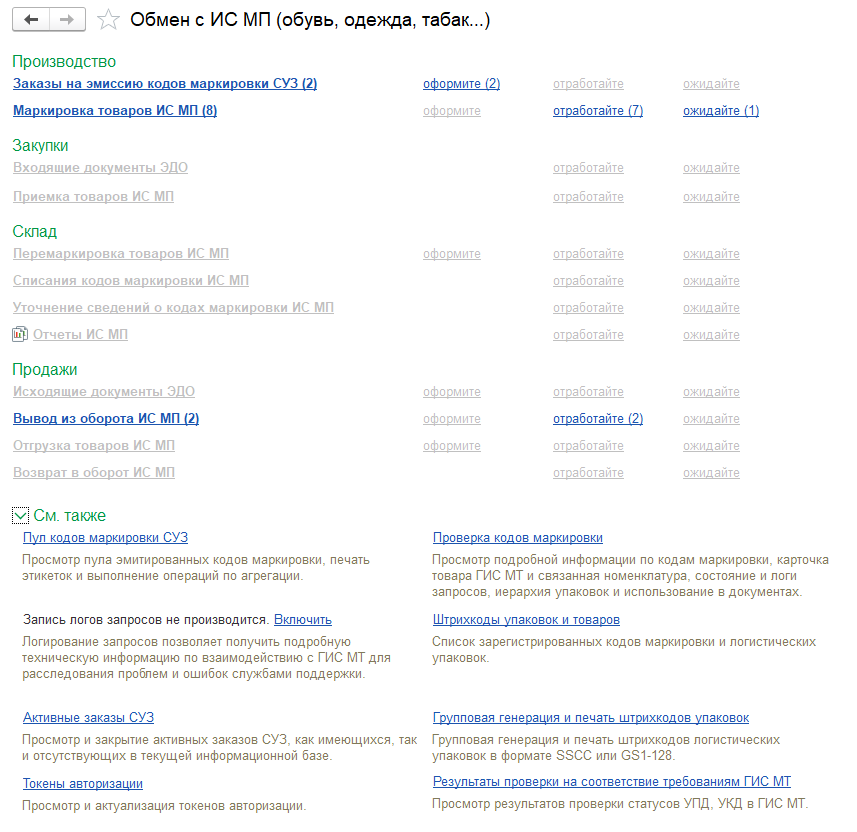
Task: Open Результаты проверки на соответствие требованиям ГИС МТ
Action: [x=612, y=782]
